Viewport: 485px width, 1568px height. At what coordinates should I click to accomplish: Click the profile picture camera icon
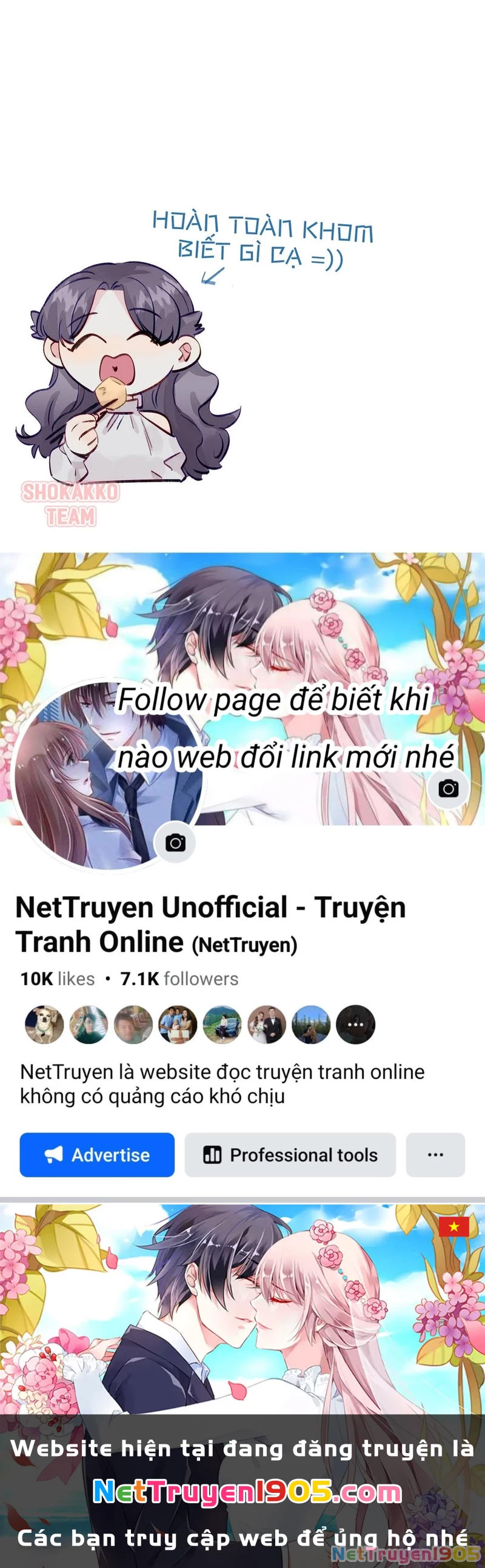(175, 843)
